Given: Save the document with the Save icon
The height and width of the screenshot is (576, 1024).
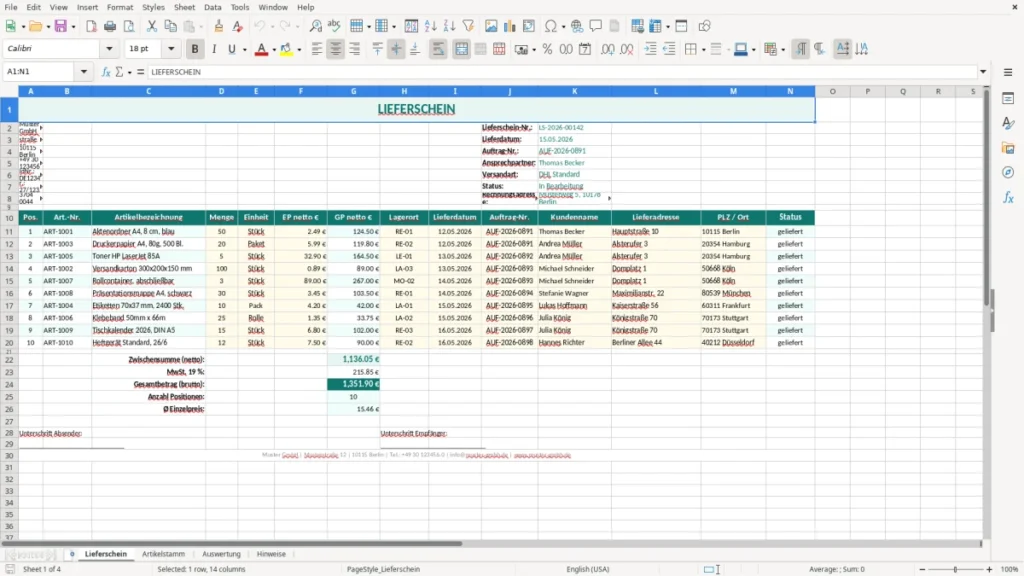Looking at the screenshot, I should 61,26.
